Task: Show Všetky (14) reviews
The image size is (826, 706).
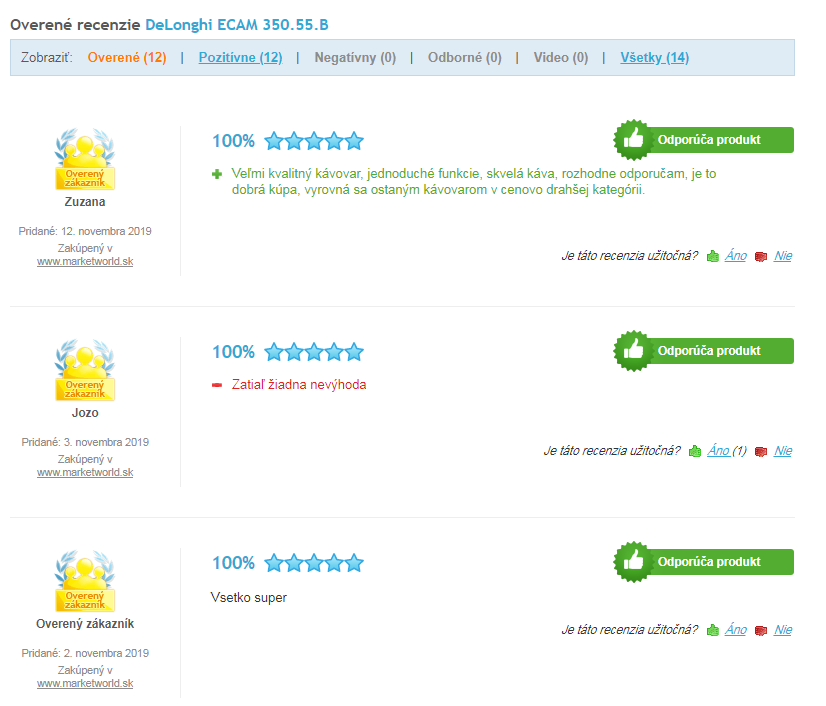Action: (x=654, y=57)
